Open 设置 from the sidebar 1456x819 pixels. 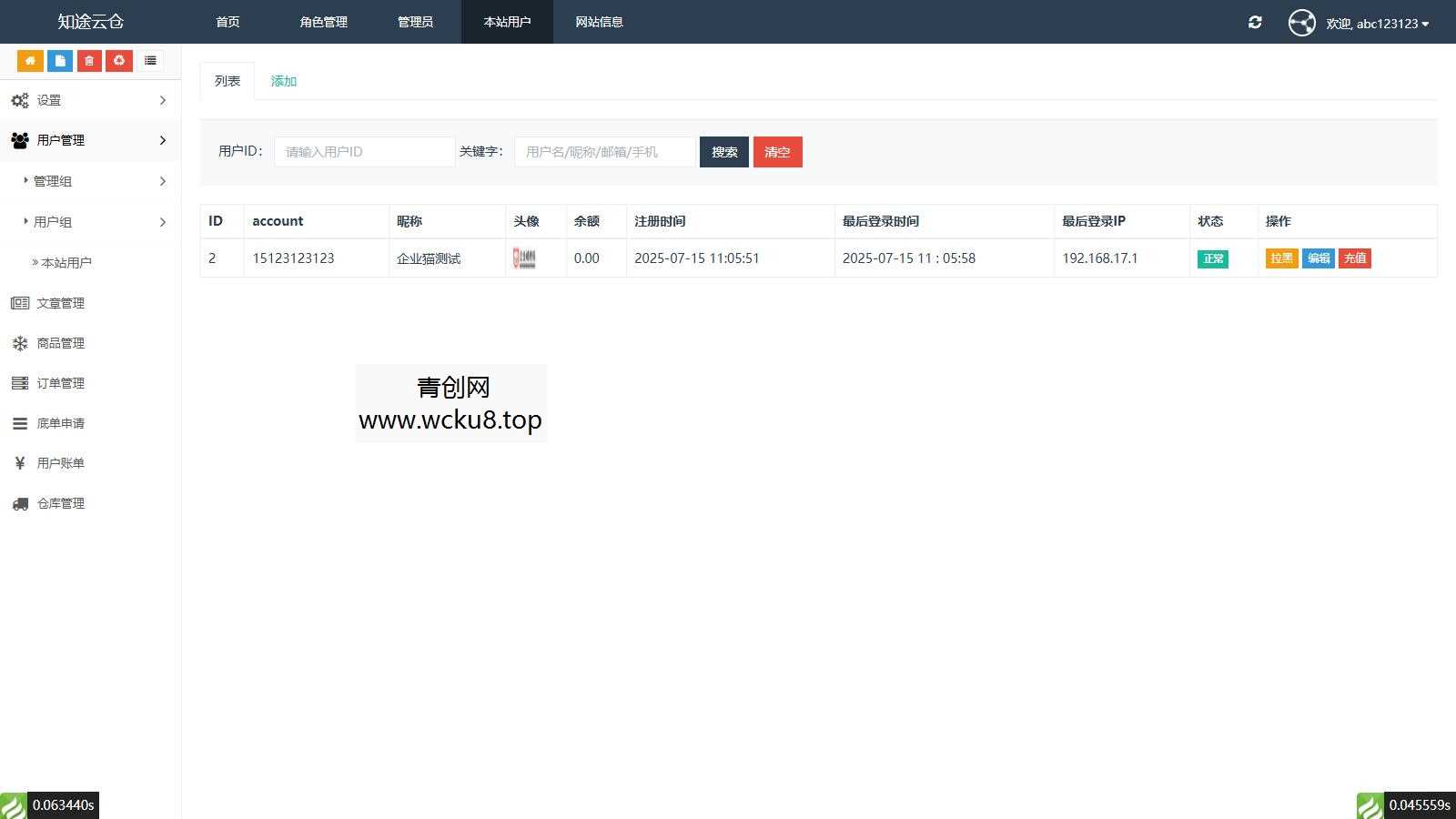click(49, 100)
